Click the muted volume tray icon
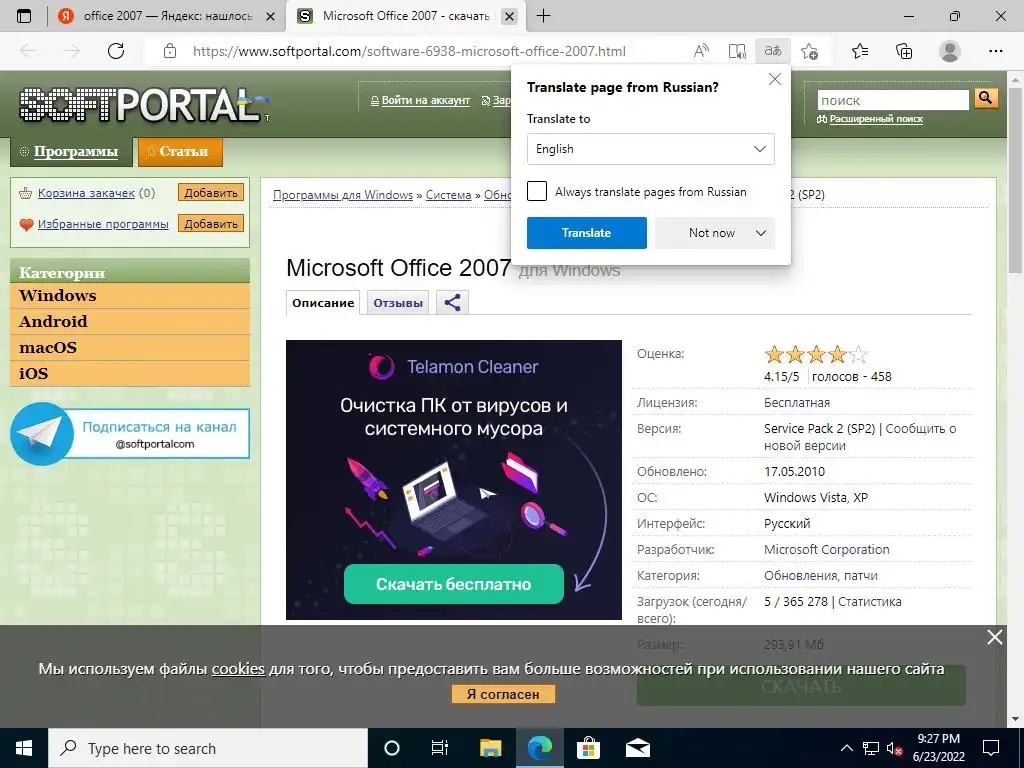Viewport: 1024px width, 768px height. (x=894, y=748)
